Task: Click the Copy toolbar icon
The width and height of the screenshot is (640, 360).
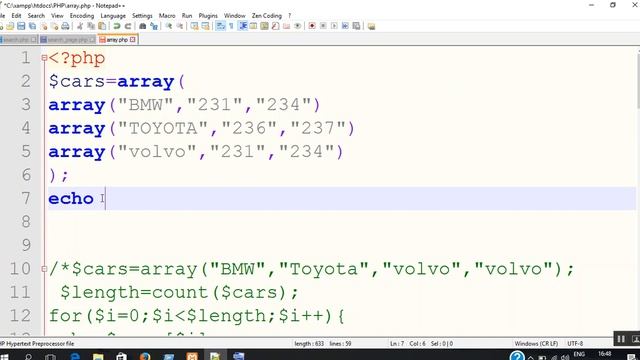Action: coord(91,26)
